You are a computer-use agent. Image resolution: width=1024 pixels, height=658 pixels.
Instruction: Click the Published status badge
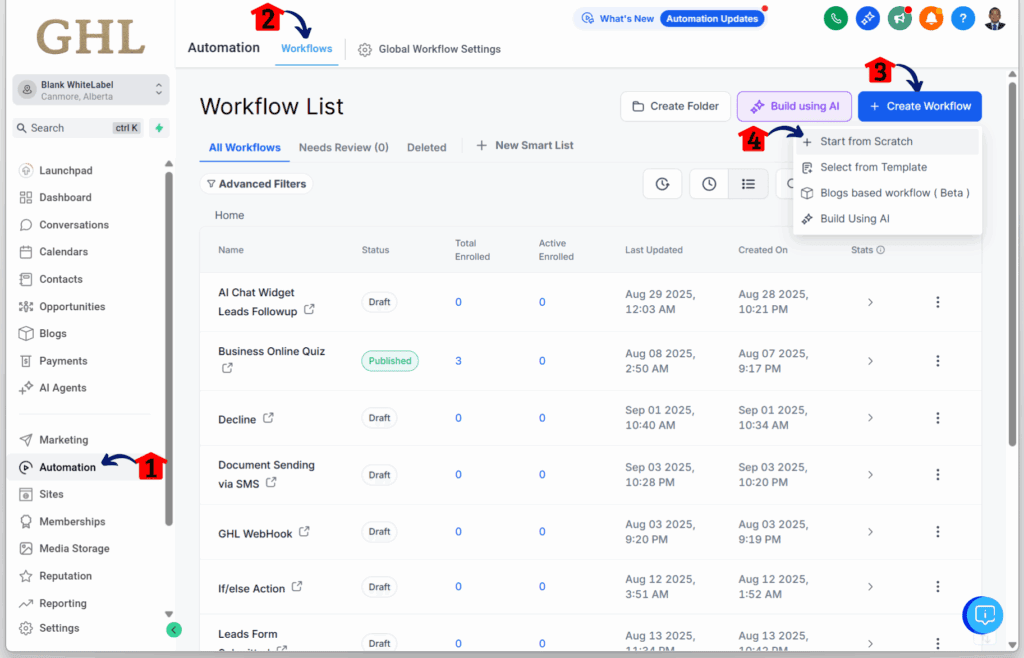pyautogui.click(x=390, y=361)
